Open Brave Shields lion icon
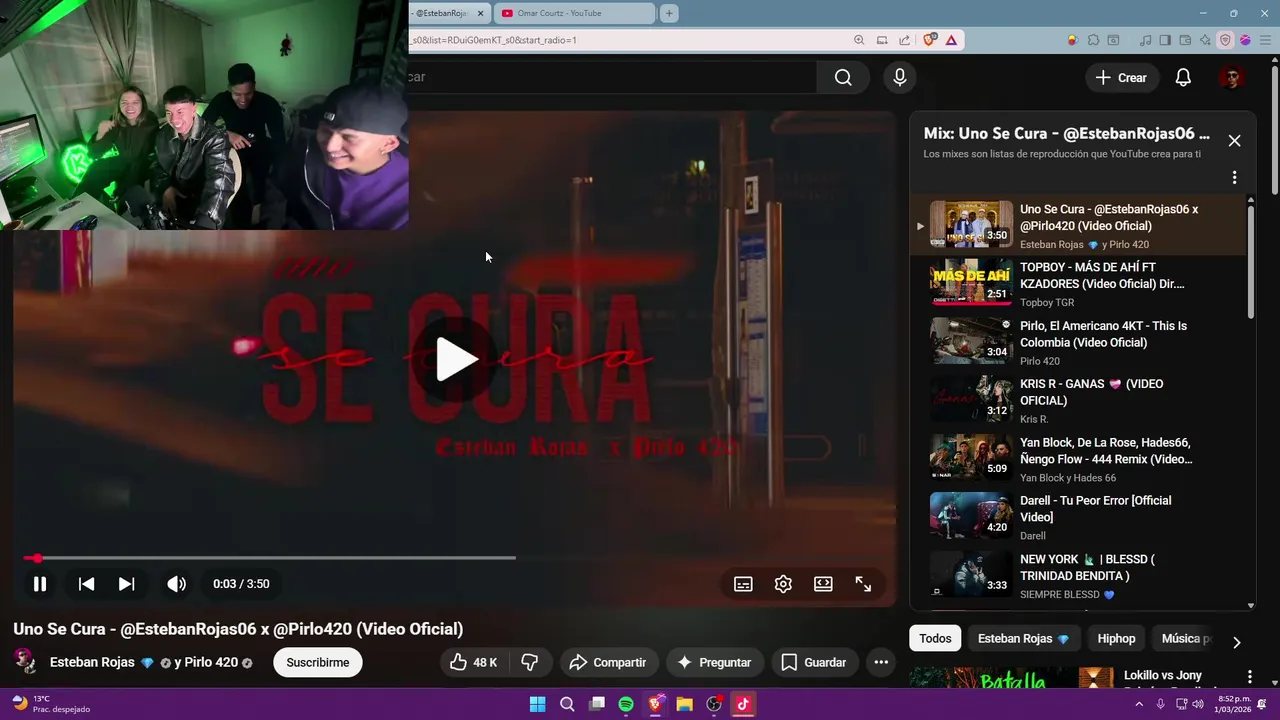This screenshot has width=1280, height=720. tap(930, 40)
